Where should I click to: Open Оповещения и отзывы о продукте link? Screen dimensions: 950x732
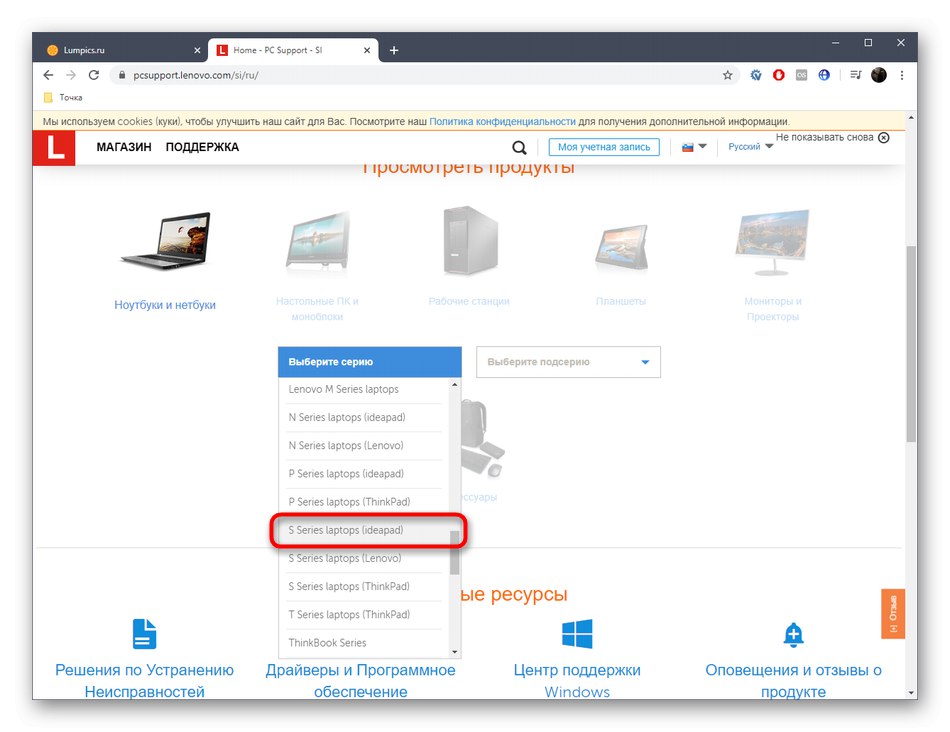793,680
